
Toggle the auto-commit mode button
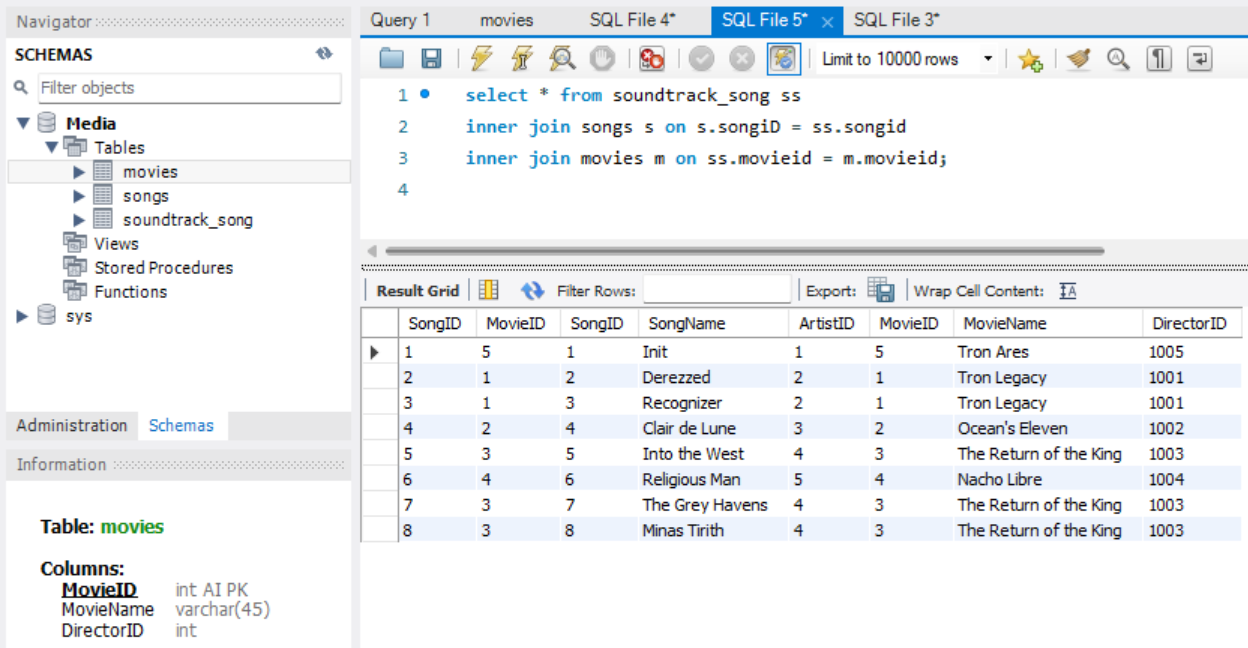click(783, 59)
